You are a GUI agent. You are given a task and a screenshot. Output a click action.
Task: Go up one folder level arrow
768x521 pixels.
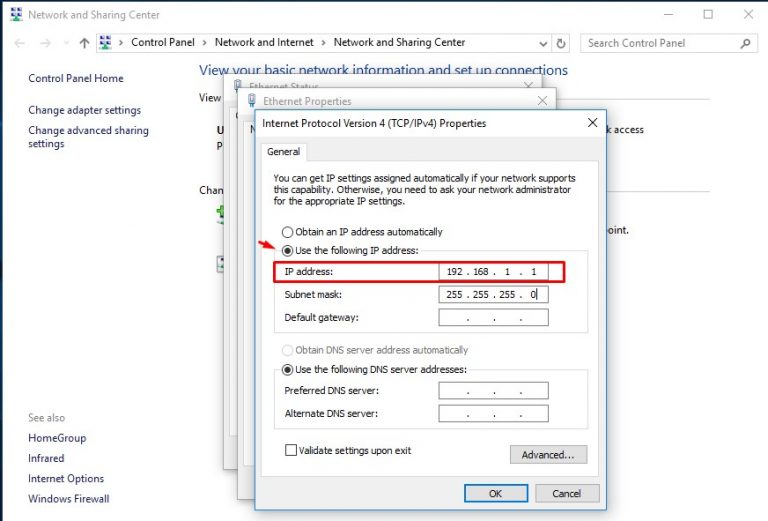(84, 43)
